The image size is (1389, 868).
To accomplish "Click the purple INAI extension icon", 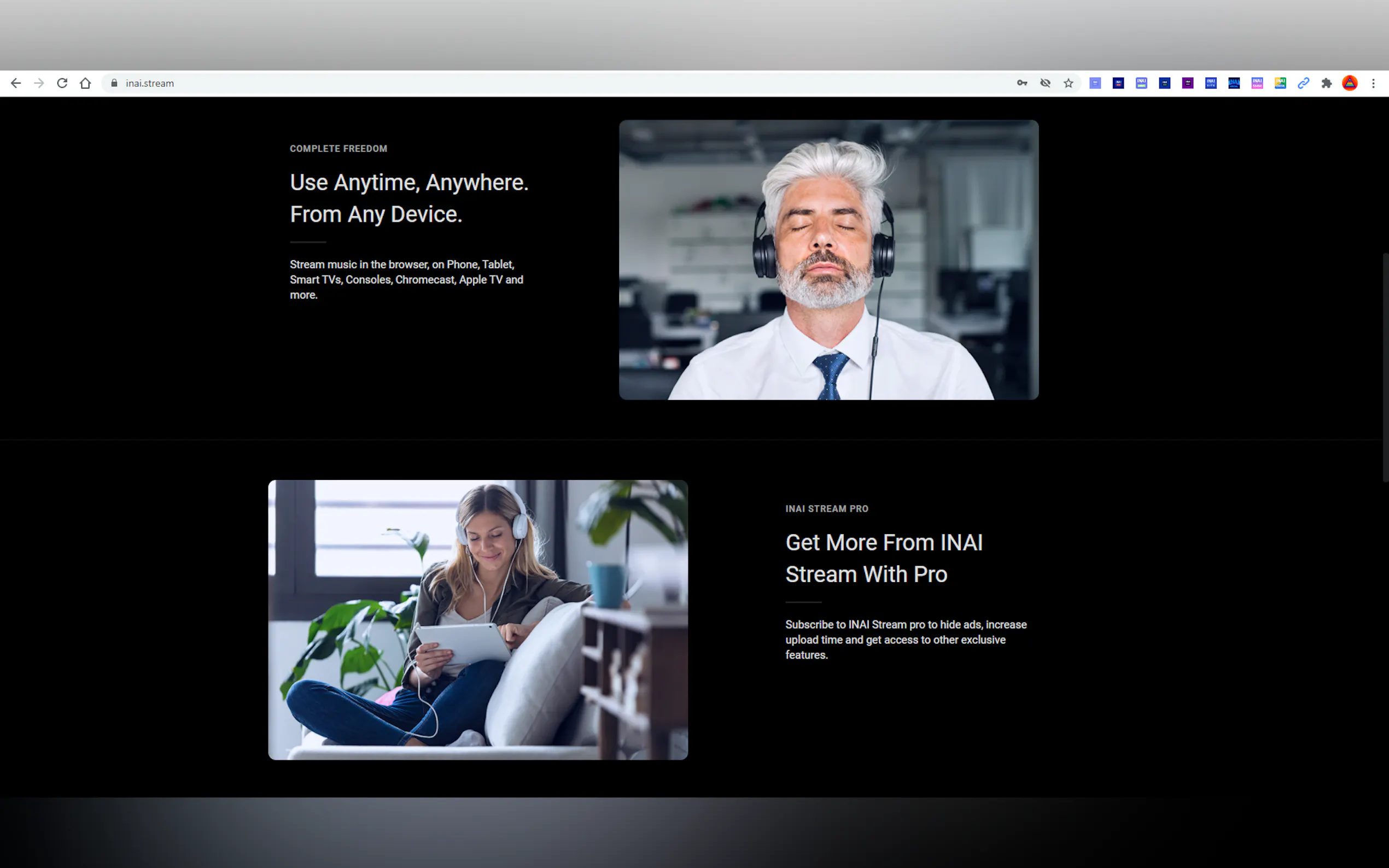I will [x=1188, y=83].
